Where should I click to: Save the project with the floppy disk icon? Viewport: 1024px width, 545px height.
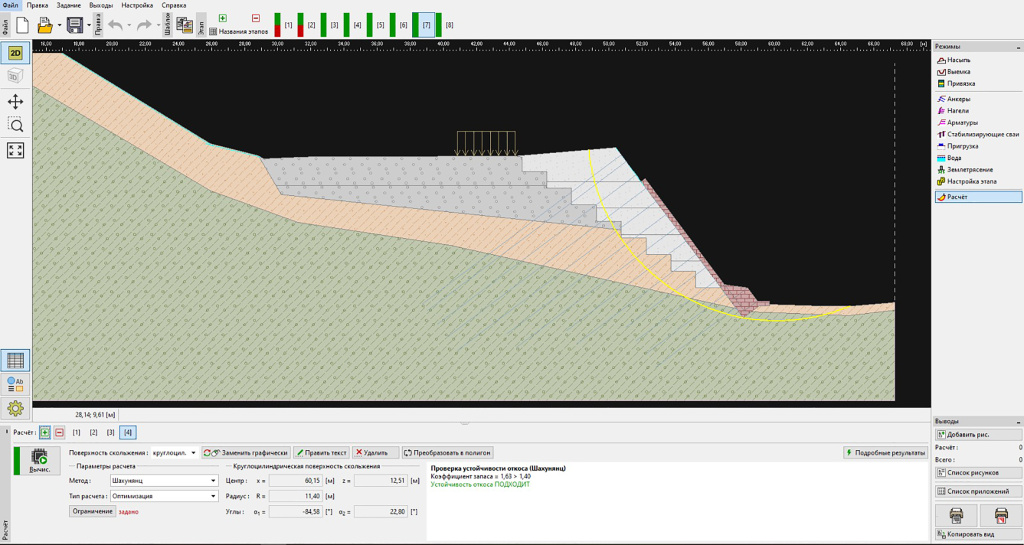coord(74,25)
